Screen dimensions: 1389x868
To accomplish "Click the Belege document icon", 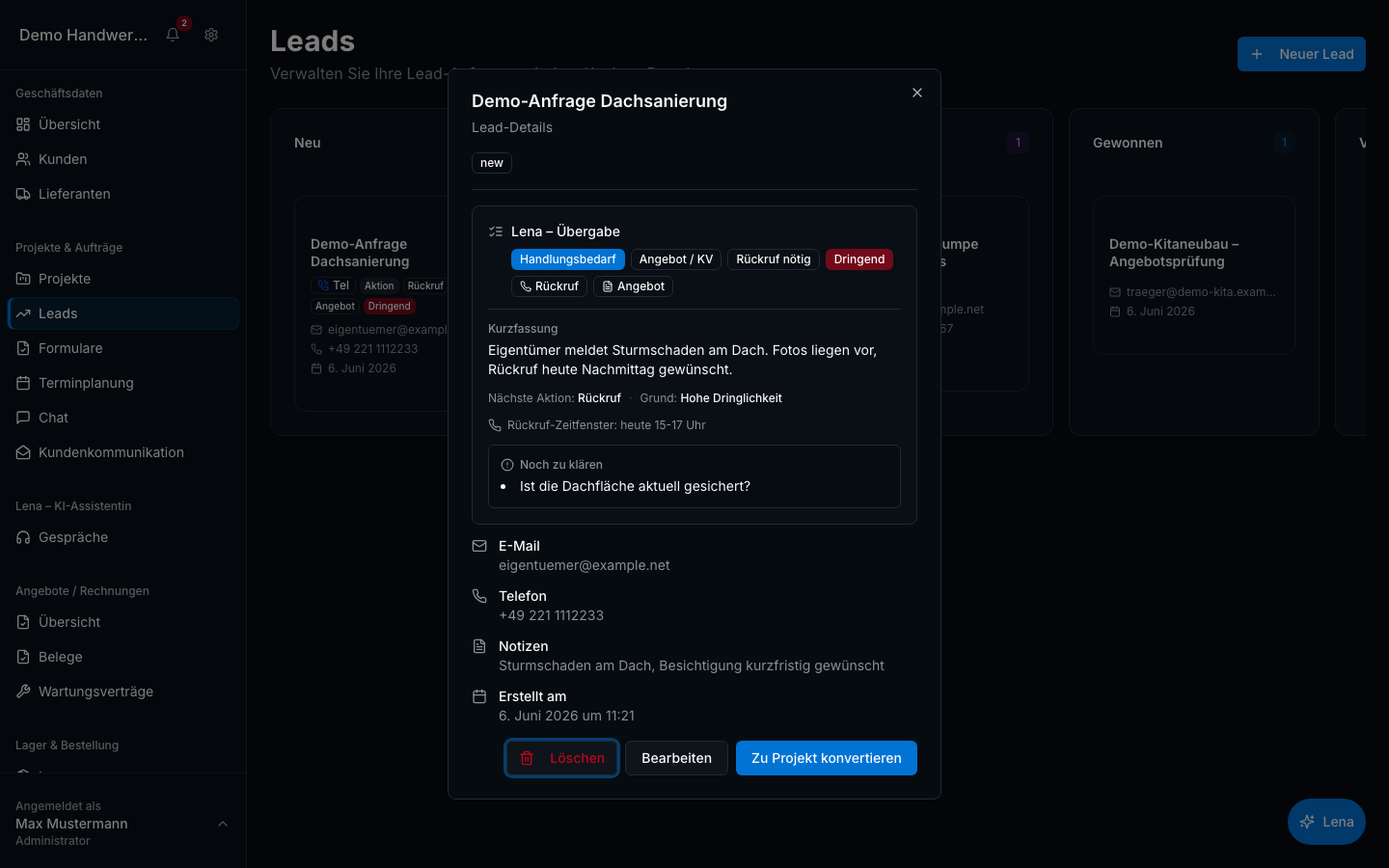I will click(x=23, y=657).
